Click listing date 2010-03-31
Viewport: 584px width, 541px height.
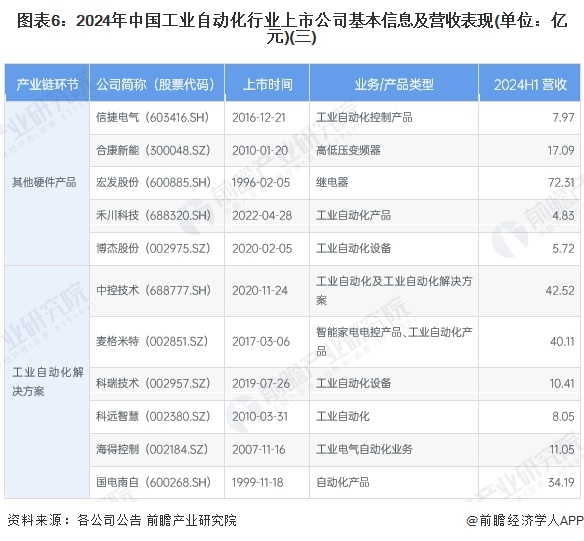tap(260, 416)
